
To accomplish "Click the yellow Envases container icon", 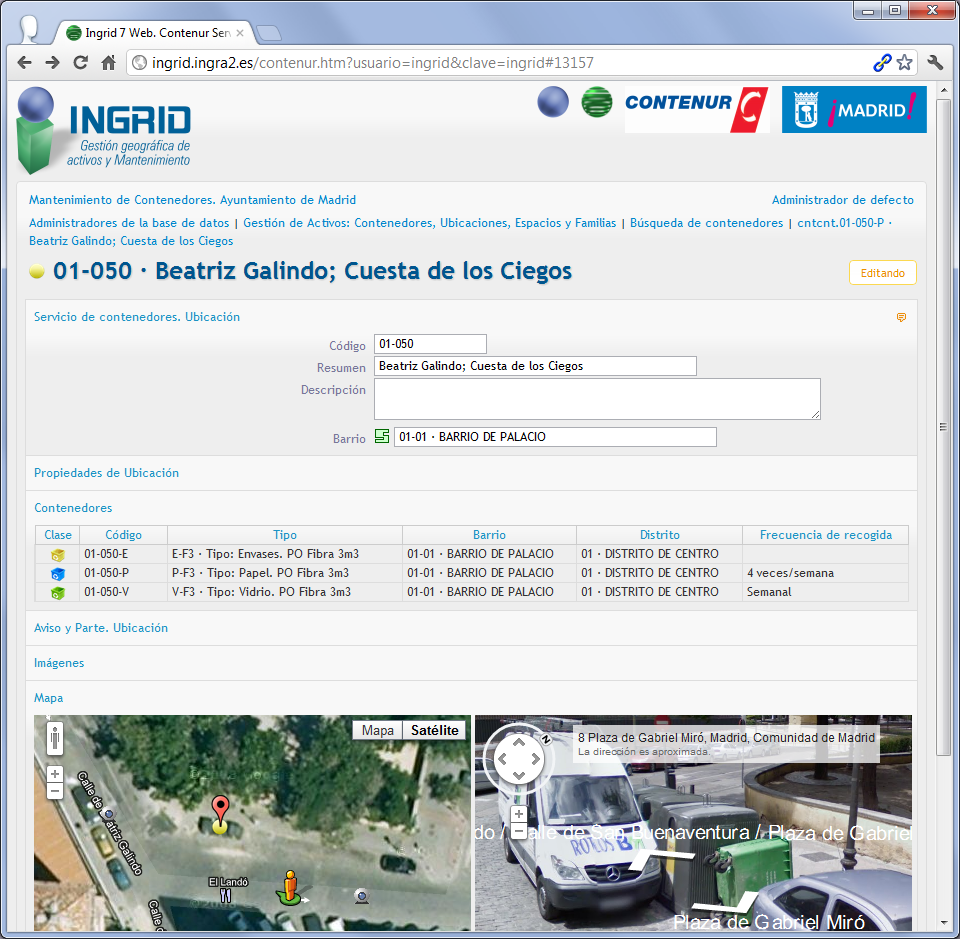I will (58, 555).
